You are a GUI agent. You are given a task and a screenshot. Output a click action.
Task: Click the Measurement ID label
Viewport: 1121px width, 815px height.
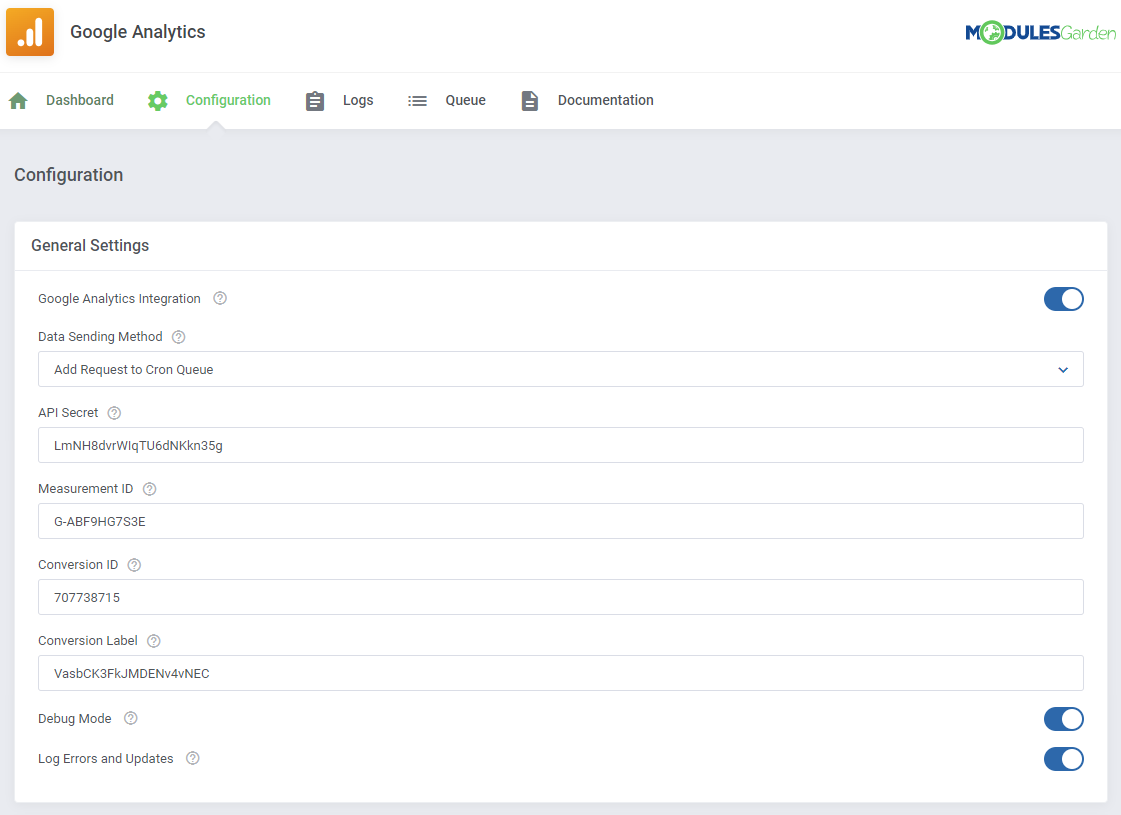(x=86, y=489)
